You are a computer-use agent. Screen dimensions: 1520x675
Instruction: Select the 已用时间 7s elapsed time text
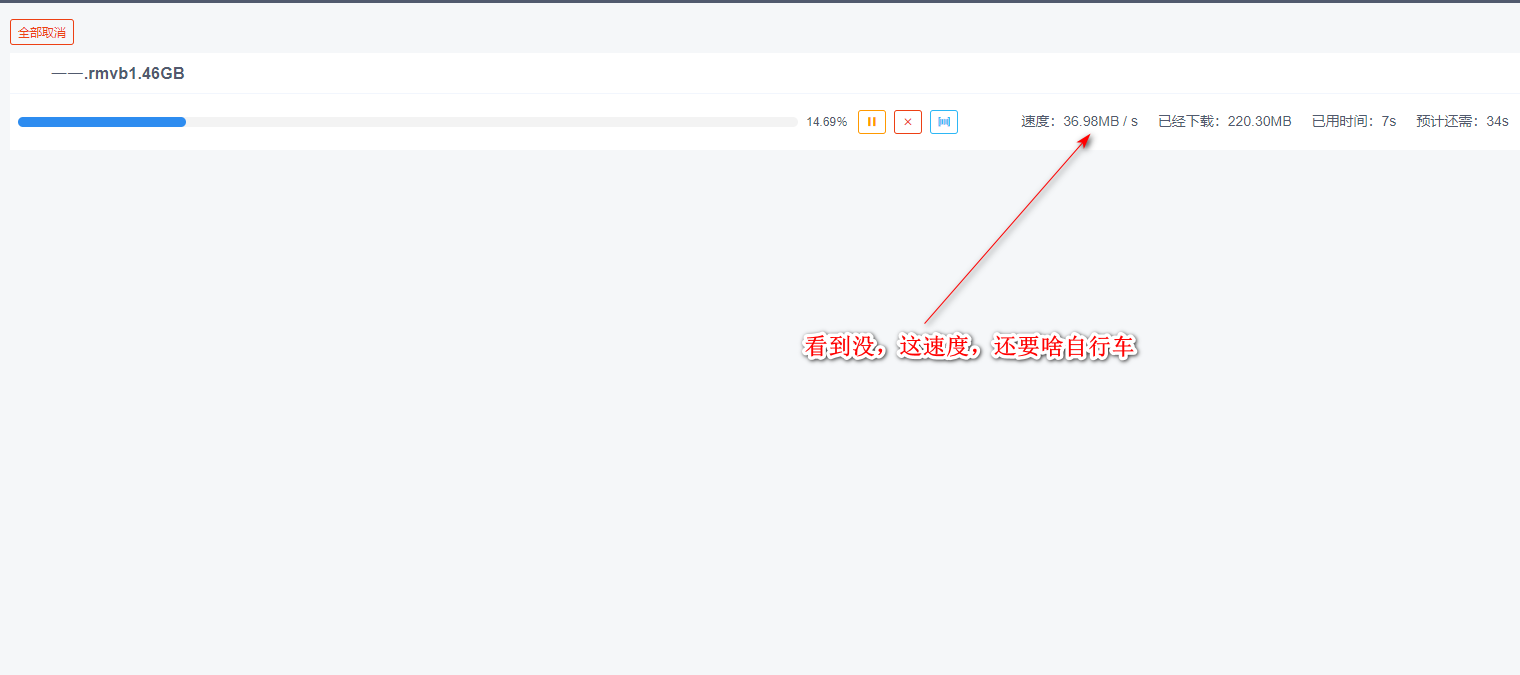[1353, 120]
